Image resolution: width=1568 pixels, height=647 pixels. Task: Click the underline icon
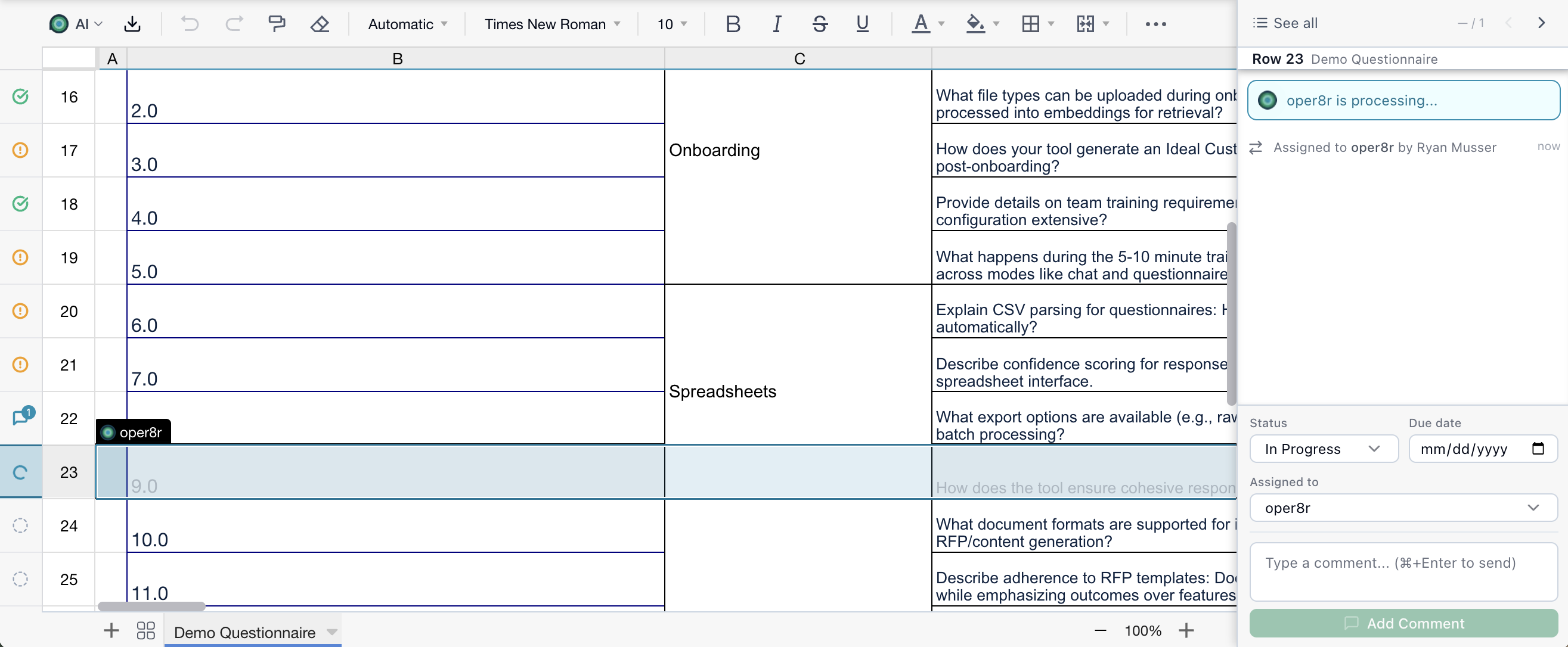pos(862,24)
